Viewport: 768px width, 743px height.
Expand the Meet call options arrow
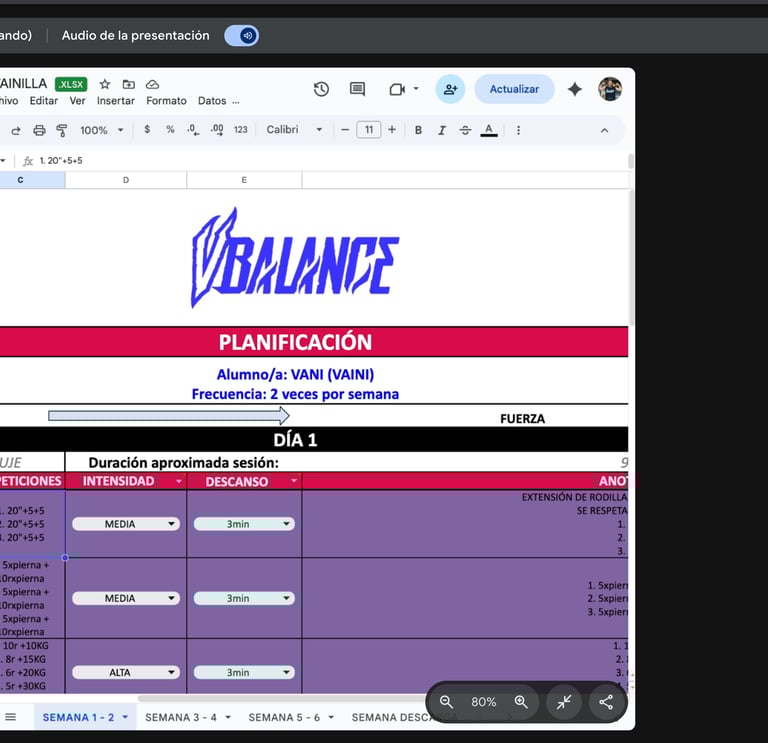(x=416, y=89)
